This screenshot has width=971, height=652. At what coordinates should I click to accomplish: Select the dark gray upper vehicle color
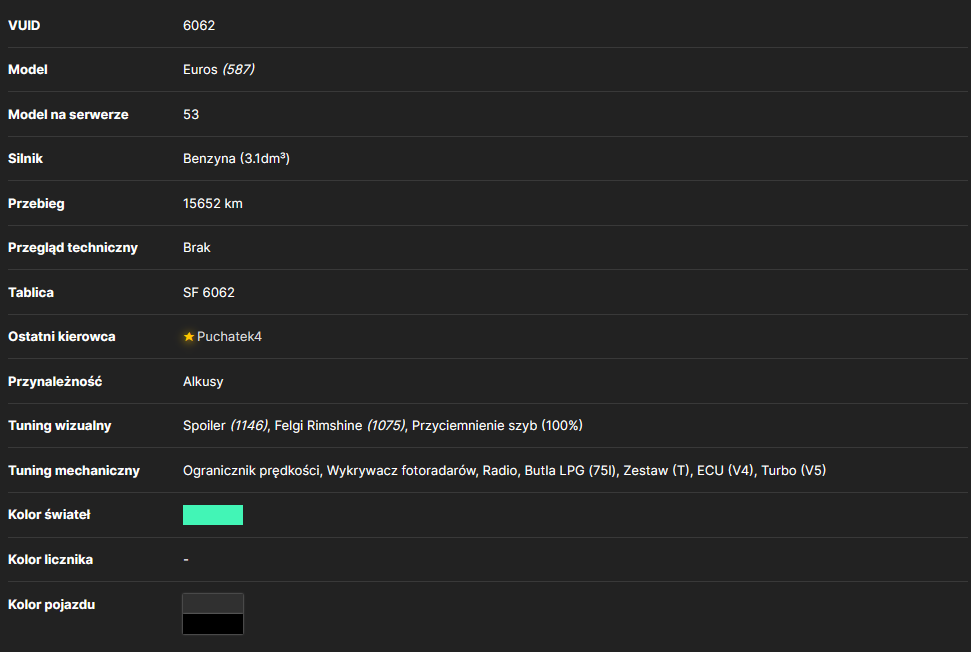212,604
